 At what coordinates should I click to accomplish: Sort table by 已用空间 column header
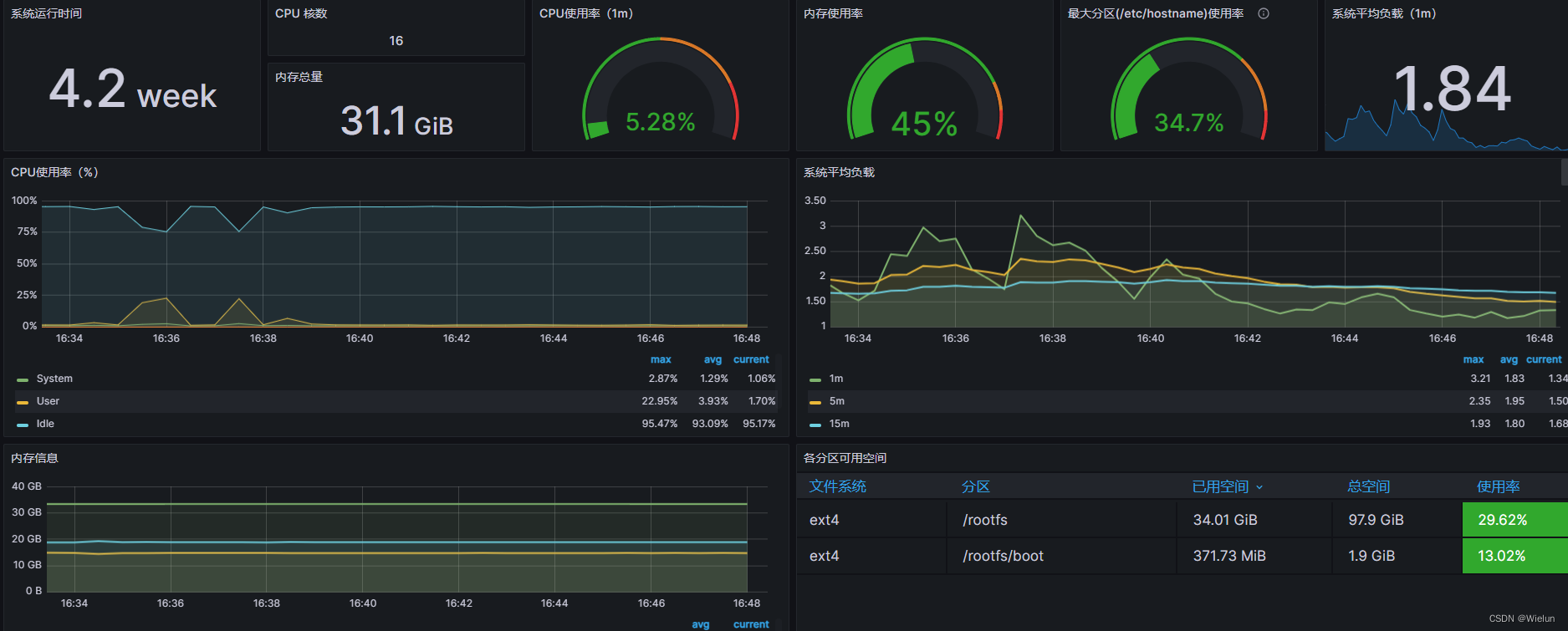pos(1220,486)
